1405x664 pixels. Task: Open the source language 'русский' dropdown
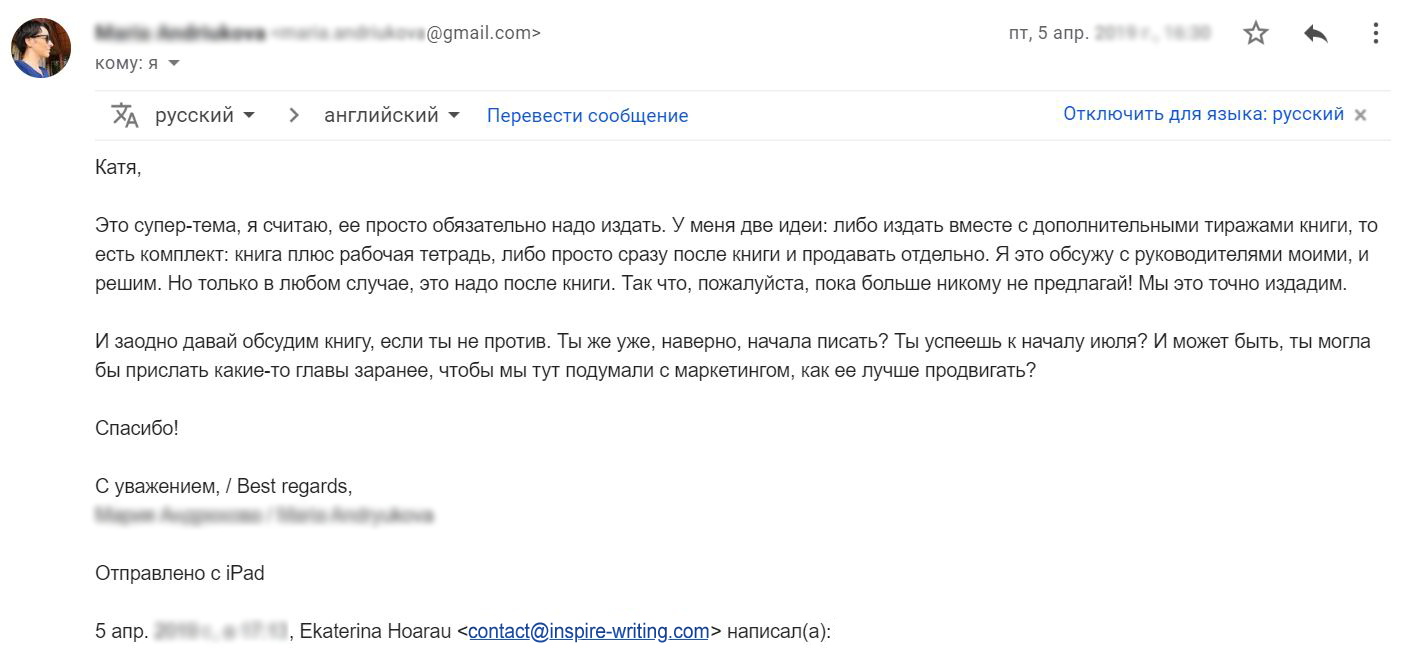click(x=205, y=115)
